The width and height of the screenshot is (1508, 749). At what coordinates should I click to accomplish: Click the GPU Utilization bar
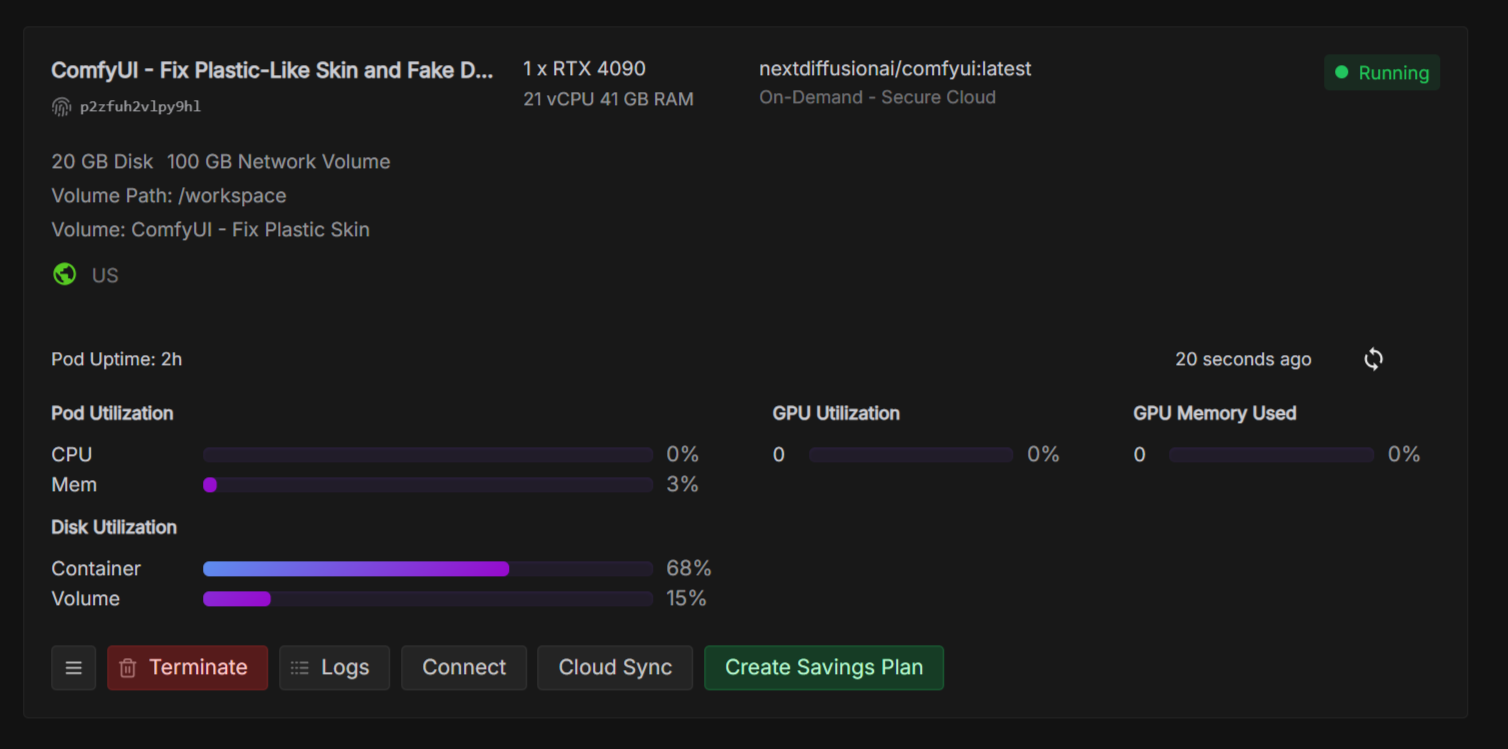tap(911, 455)
